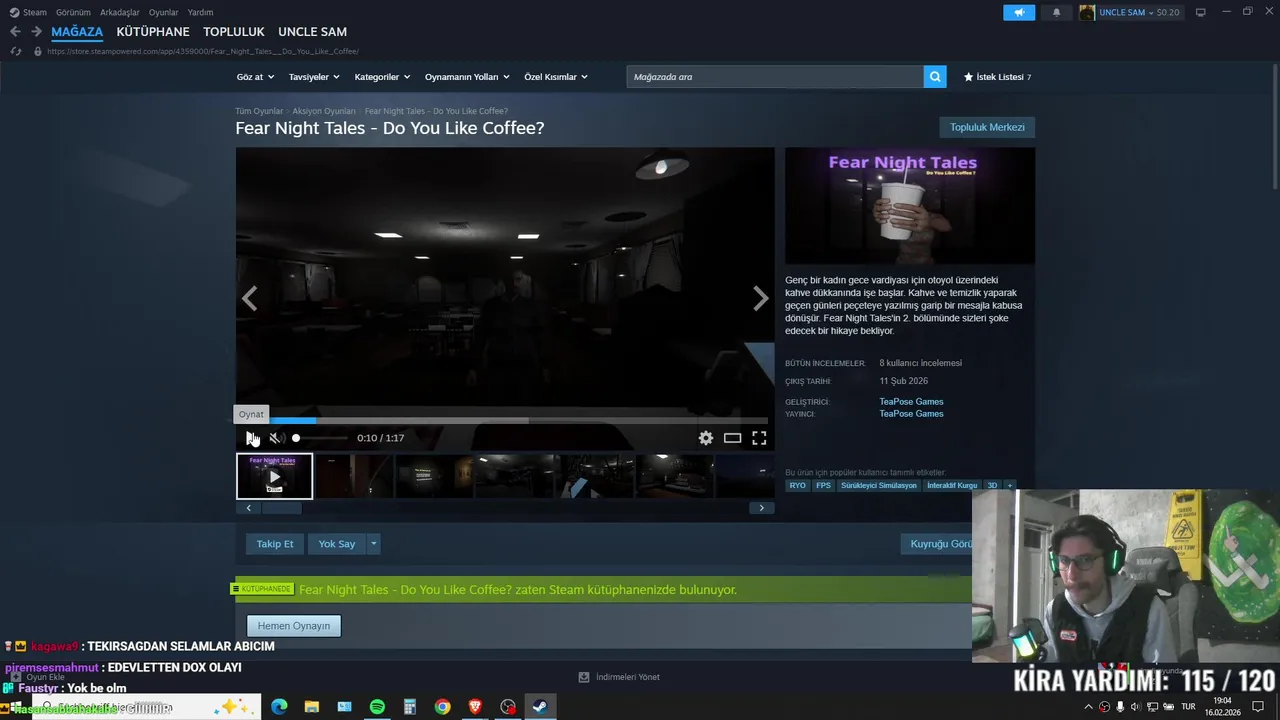The width and height of the screenshot is (1280, 720).
Task: Open the Steam menu
Action: click(x=29, y=12)
